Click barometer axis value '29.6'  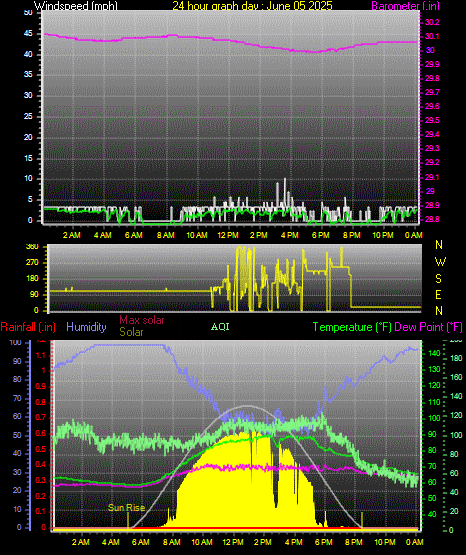(x=432, y=106)
